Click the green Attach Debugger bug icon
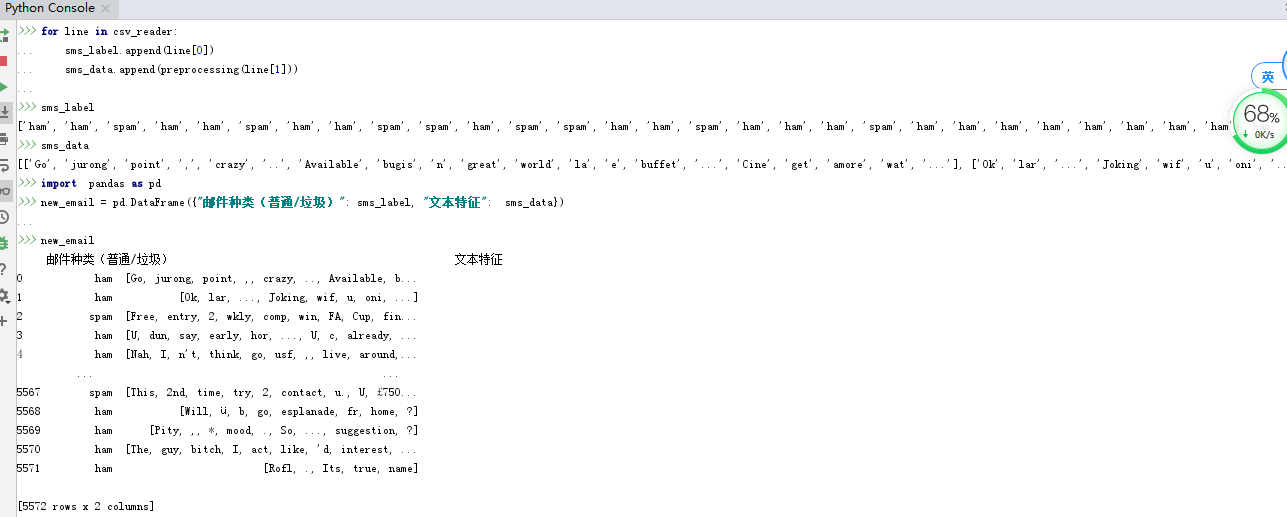The width and height of the screenshot is (1287, 517). 4,243
